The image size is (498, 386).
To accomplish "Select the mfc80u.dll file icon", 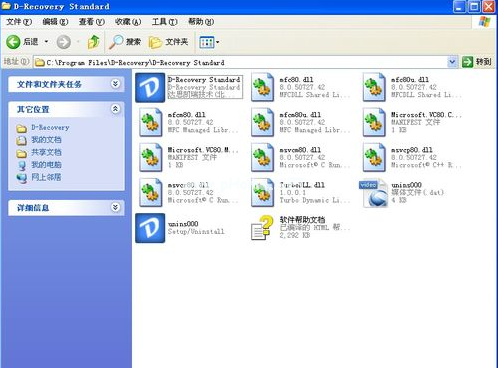I will click(x=374, y=87).
